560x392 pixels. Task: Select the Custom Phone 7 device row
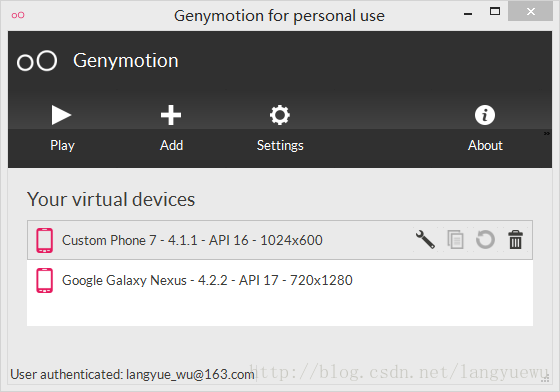click(x=280, y=240)
